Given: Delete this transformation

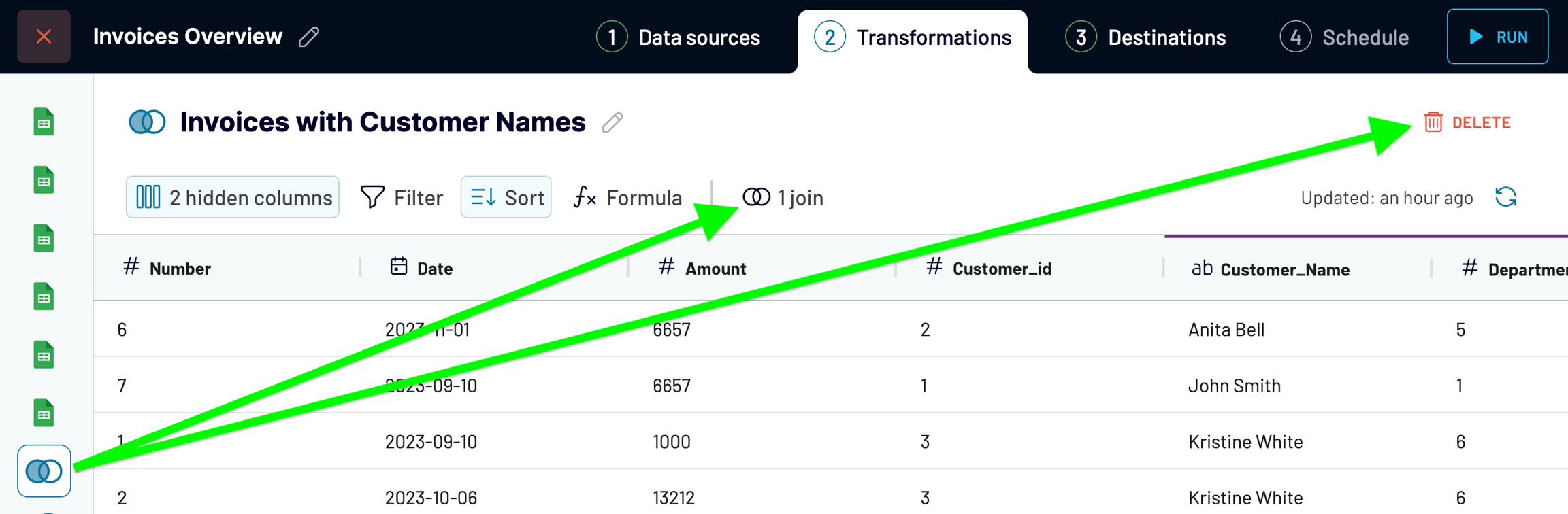Looking at the screenshot, I should 1467,122.
